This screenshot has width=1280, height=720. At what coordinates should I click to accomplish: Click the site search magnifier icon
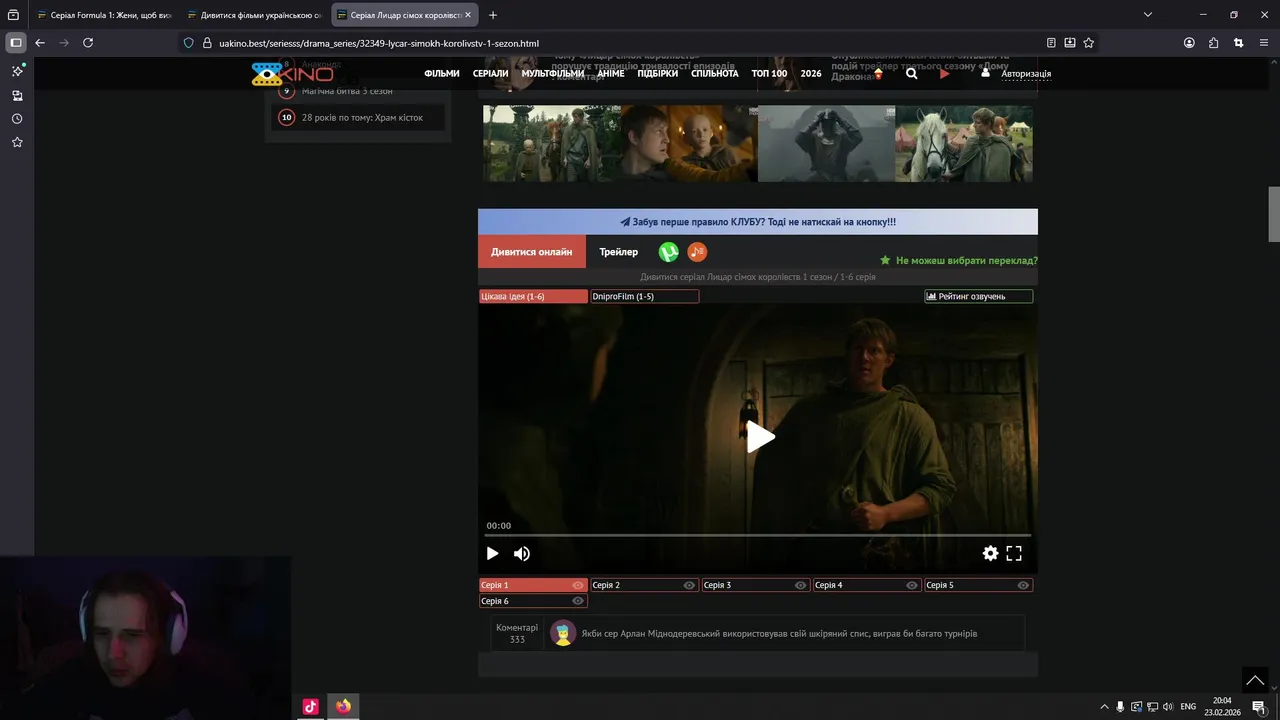[911, 73]
